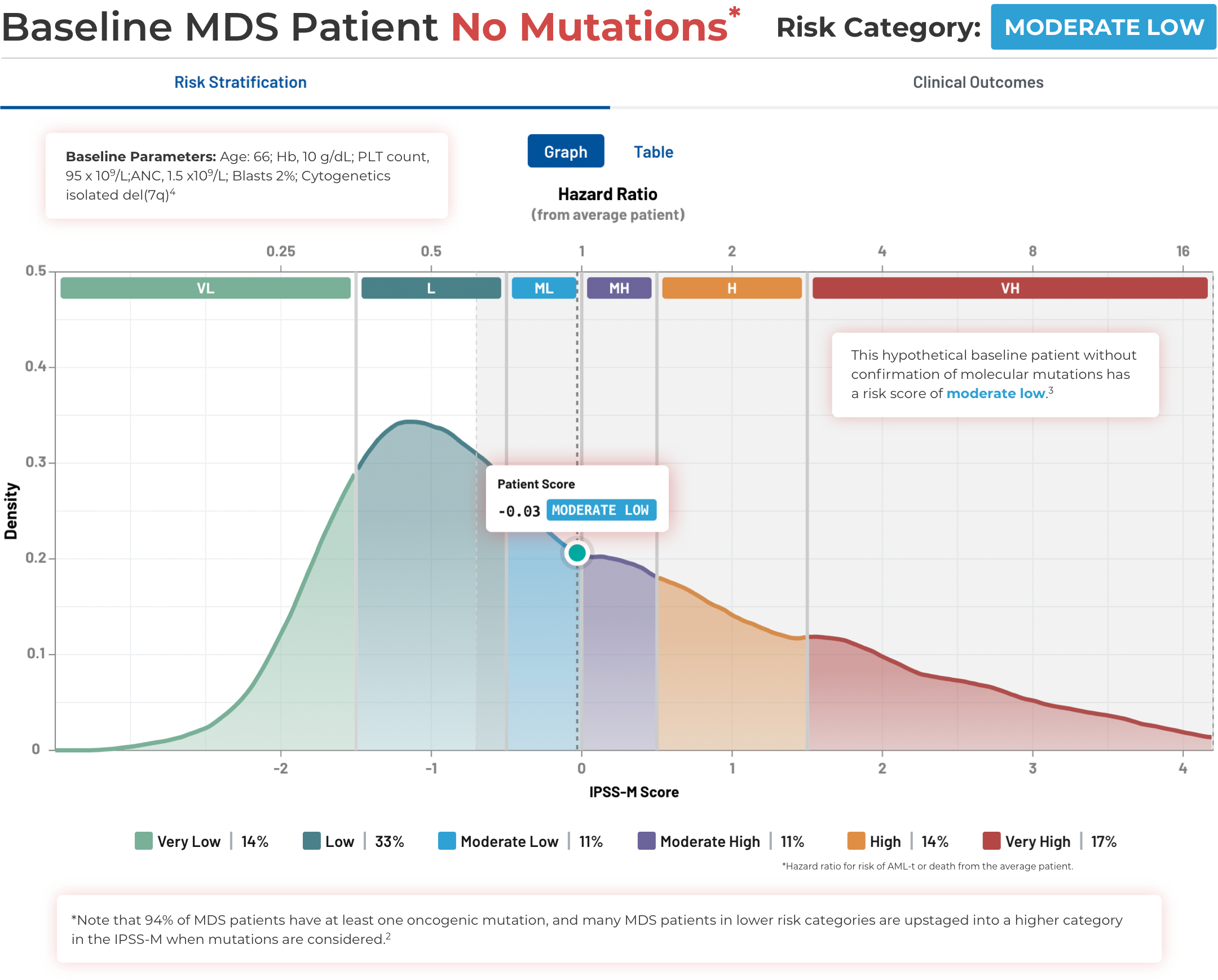
Task: Select the Graph view button
Action: point(566,151)
